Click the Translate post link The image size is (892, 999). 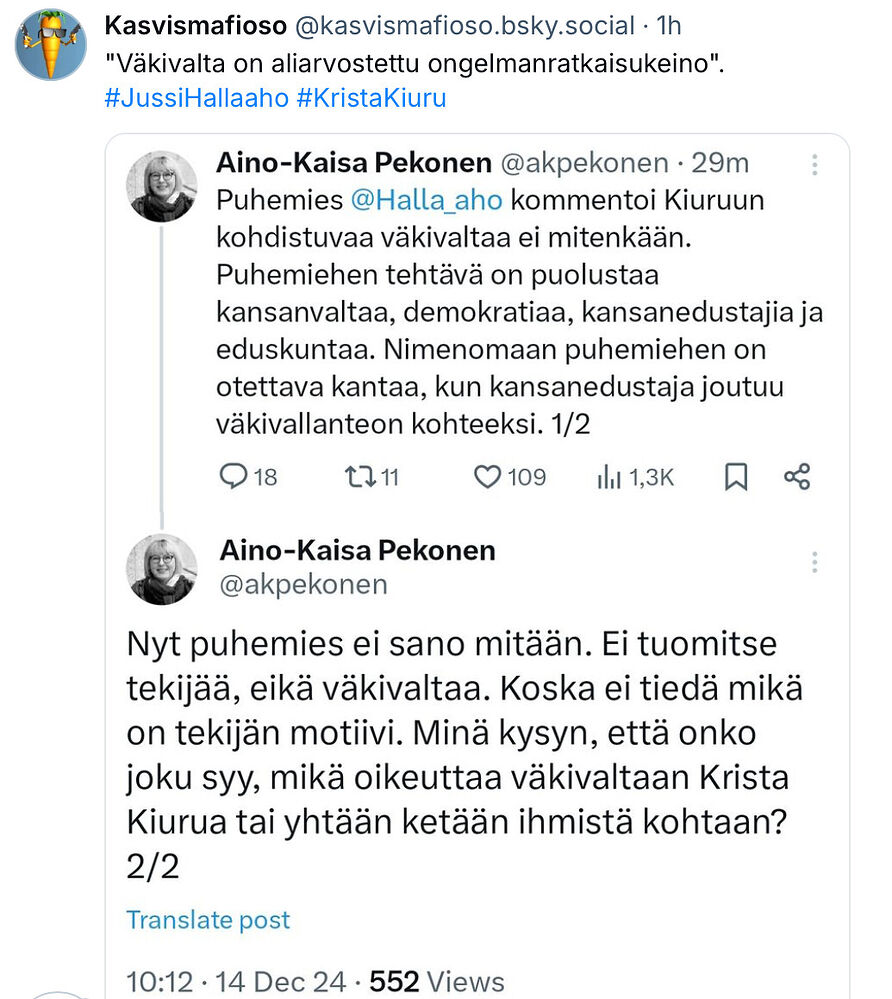tap(208, 919)
